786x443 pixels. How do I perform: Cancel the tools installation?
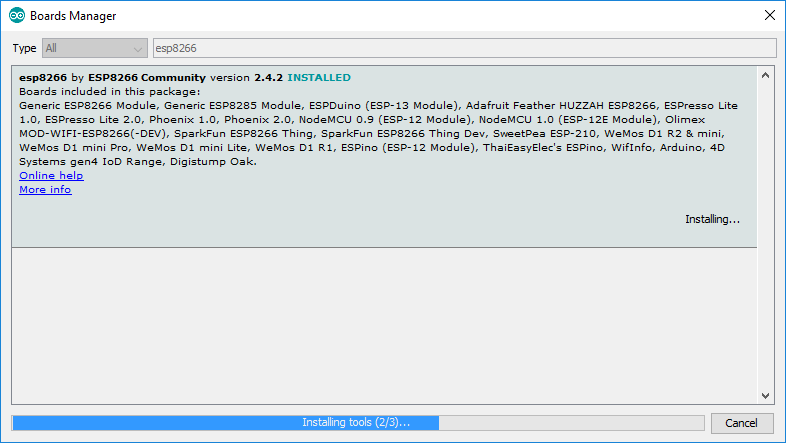click(742, 423)
